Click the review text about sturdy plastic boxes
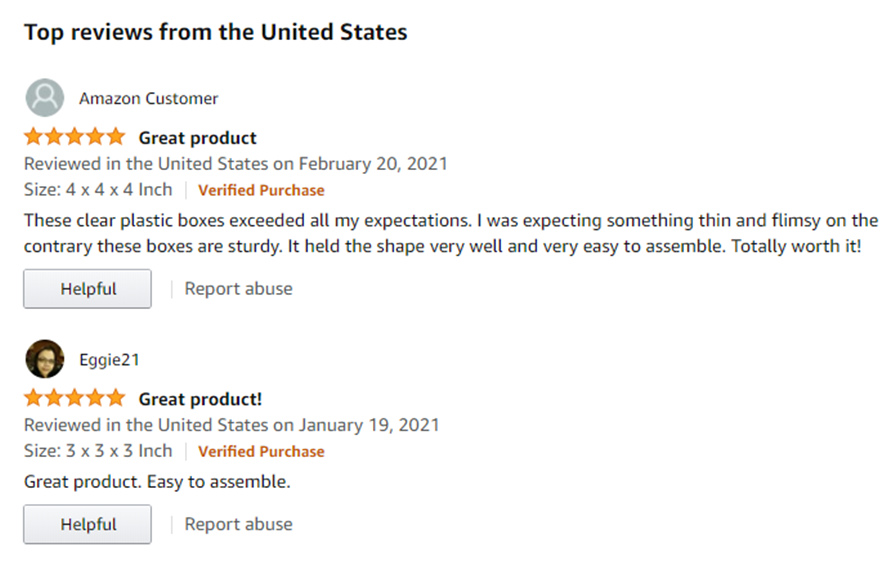895x565 pixels. 450,233
